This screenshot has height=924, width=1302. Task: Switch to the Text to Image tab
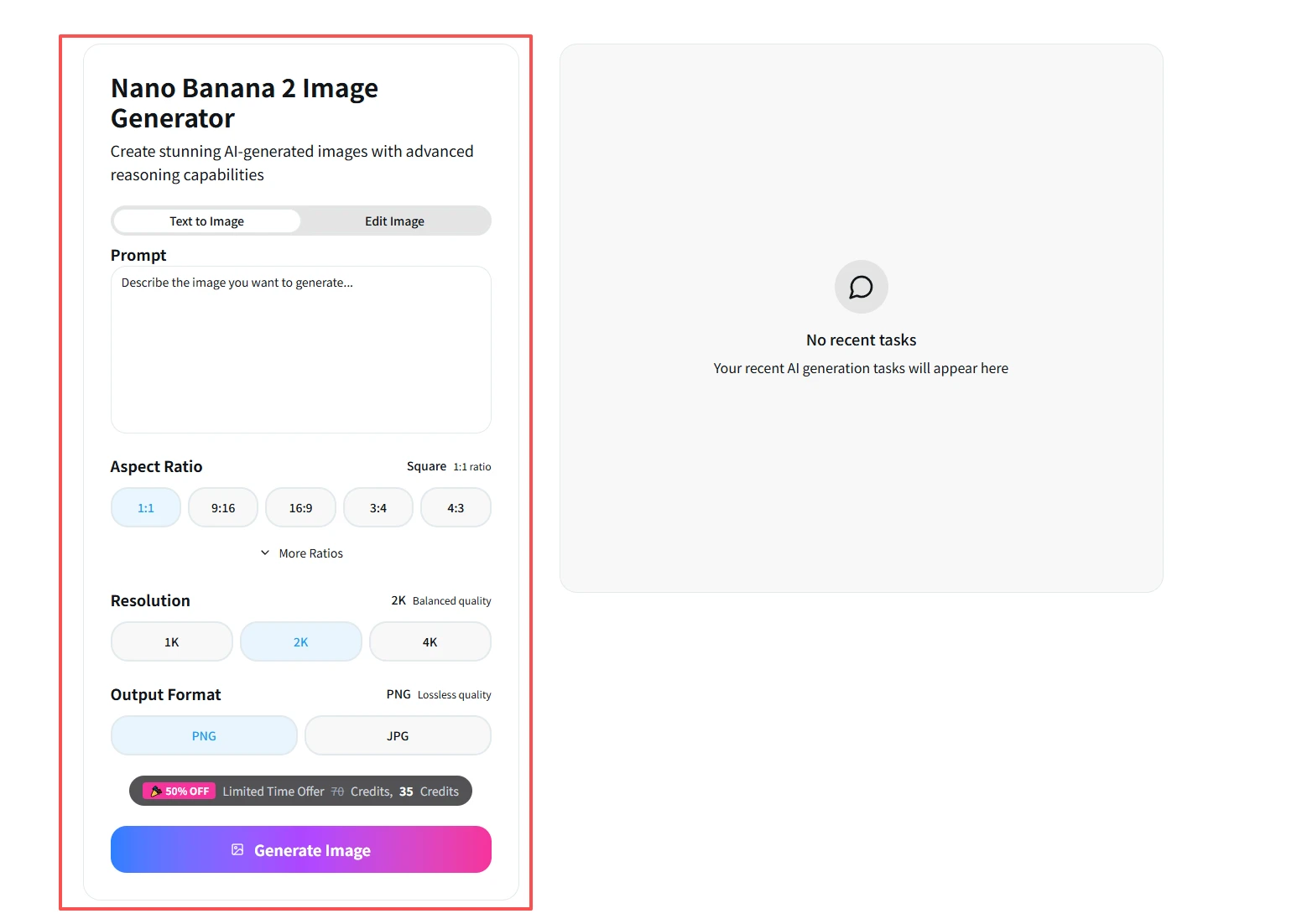pos(206,221)
